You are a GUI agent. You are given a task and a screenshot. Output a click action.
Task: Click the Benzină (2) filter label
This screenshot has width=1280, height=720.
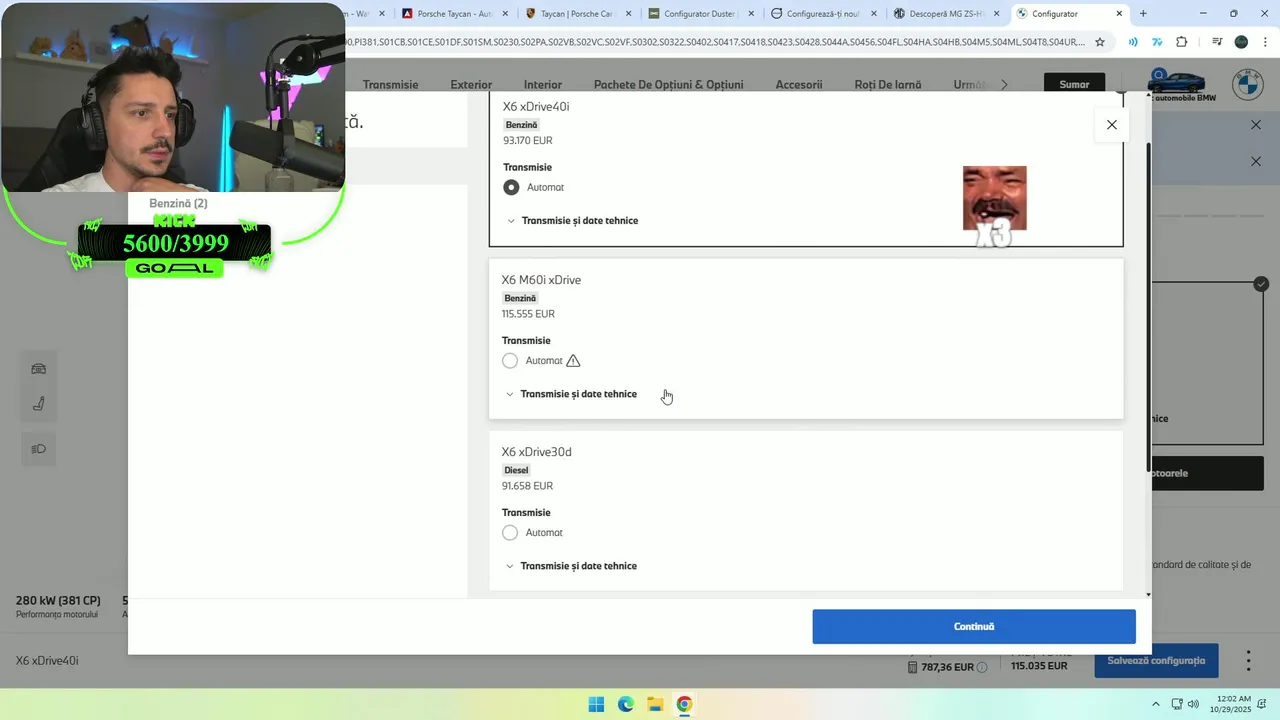pos(178,204)
